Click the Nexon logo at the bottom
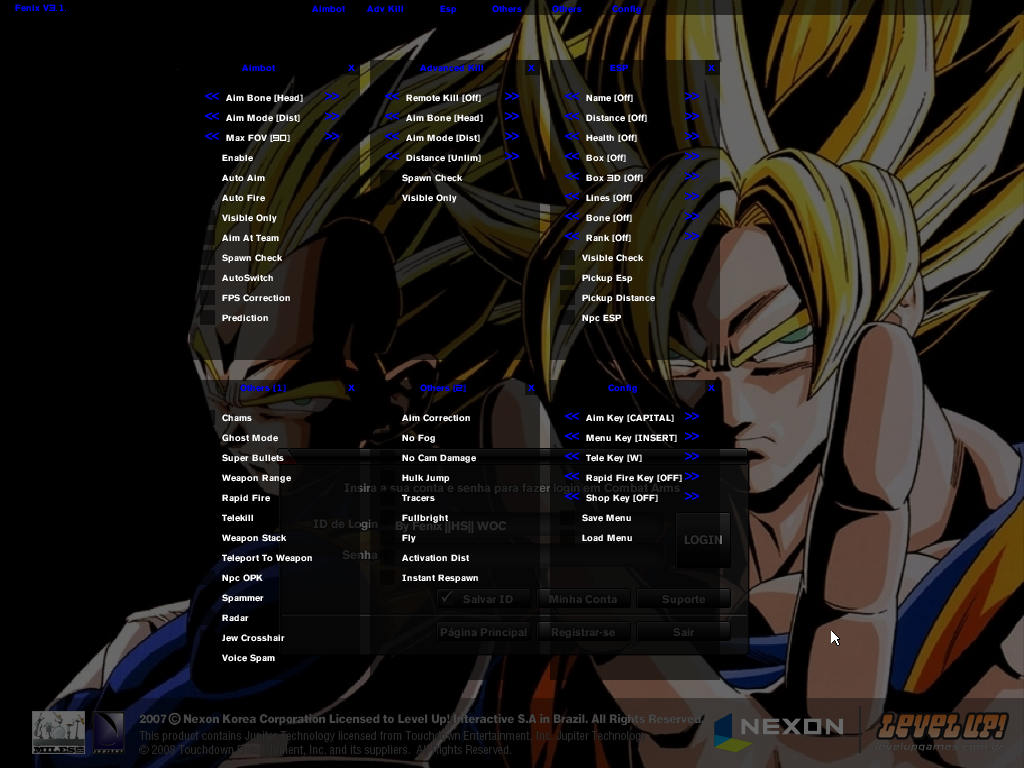Viewport: 1024px width, 768px height. click(x=779, y=731)
